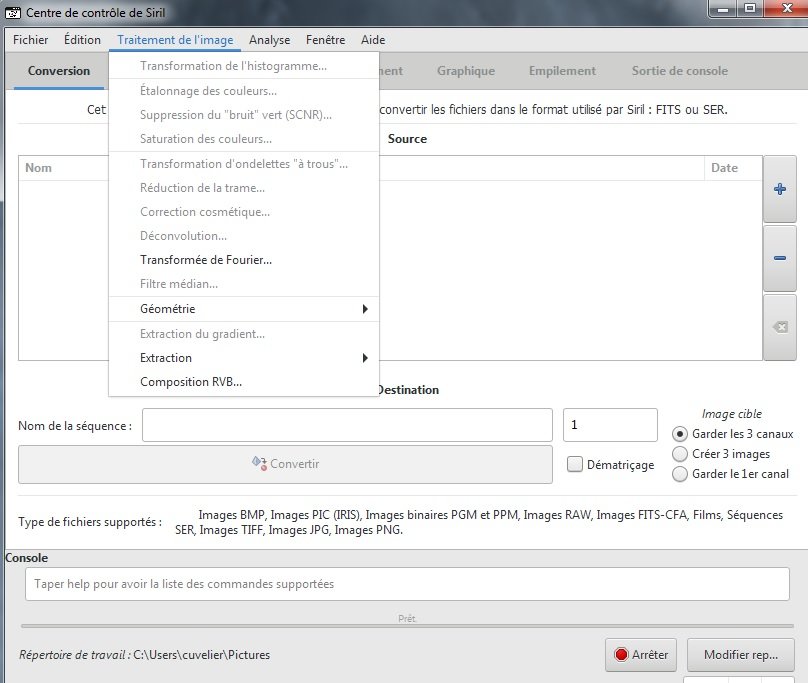The width and height of the screenshot is (808, 683).
Task: Select Garder le 1er canal radio
Action: click(x=680, y=474)
